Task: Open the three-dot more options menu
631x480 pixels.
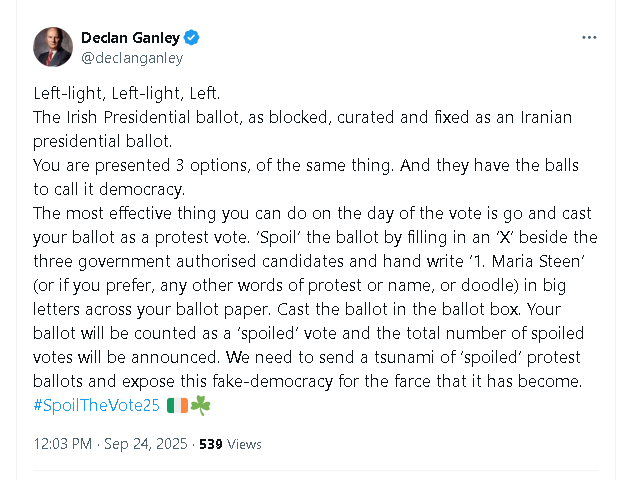Action: [x=589, y=38]
